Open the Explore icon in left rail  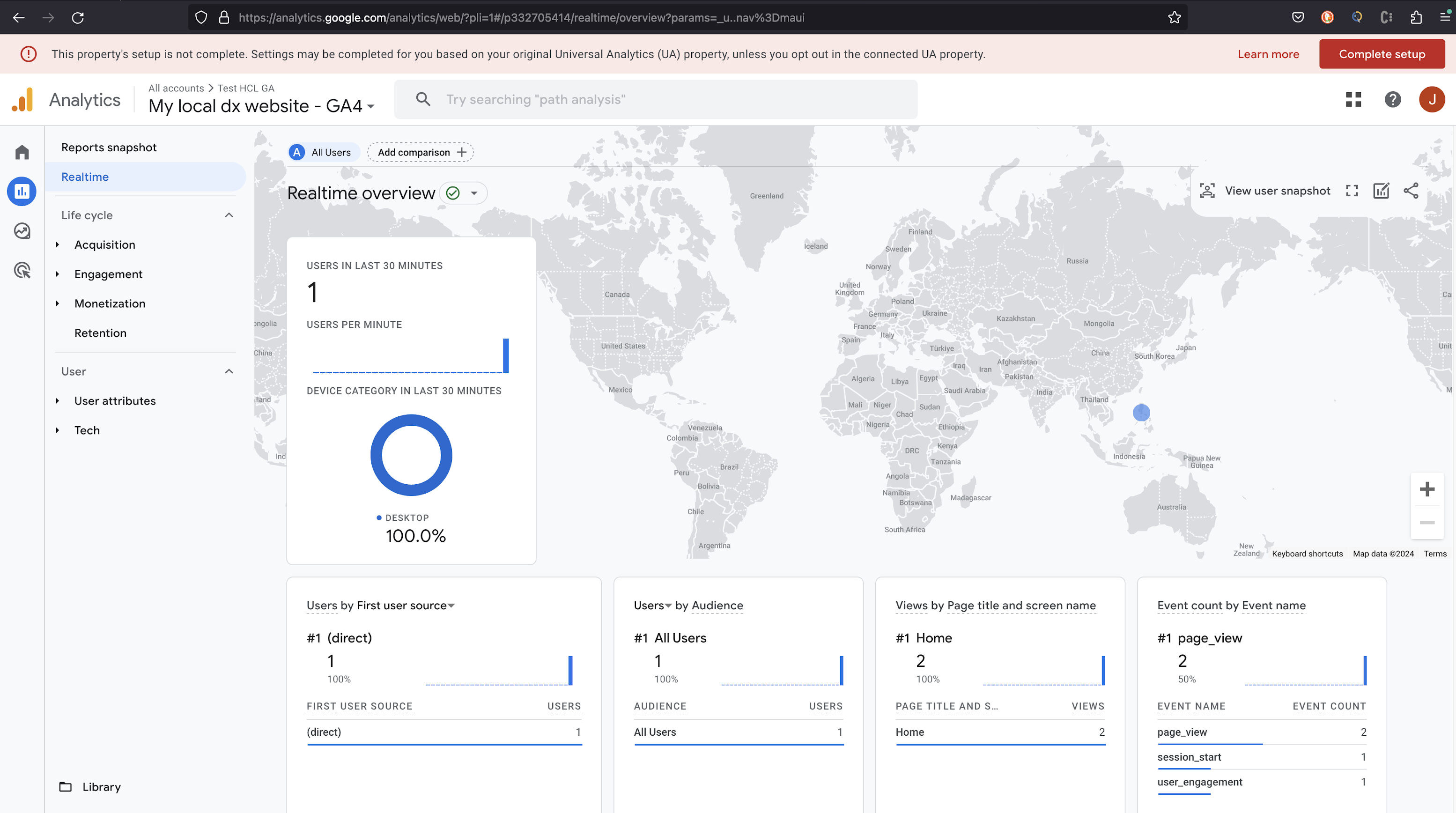[x=22, y=231]
